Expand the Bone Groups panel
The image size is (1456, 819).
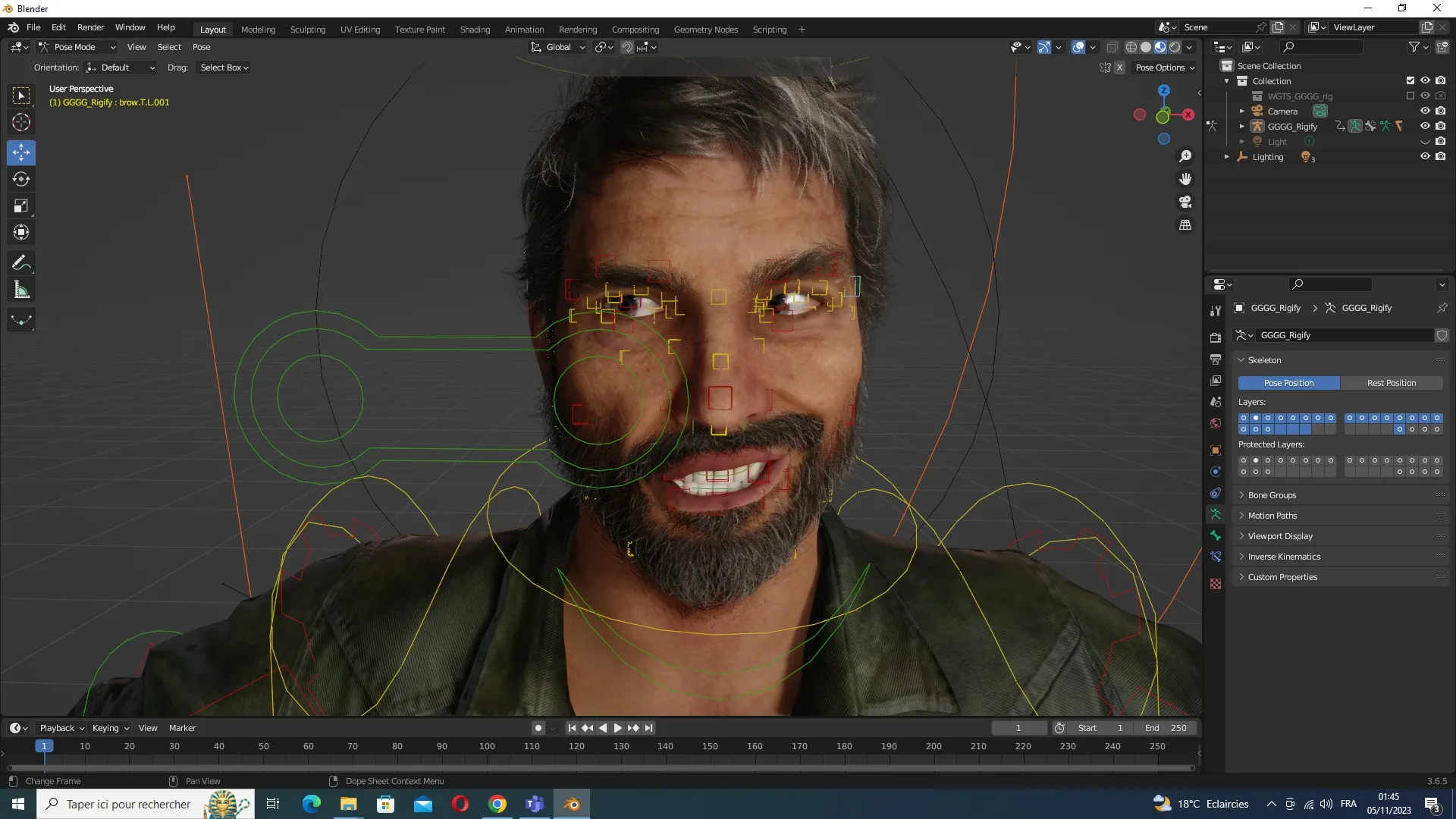point(1272,495)
